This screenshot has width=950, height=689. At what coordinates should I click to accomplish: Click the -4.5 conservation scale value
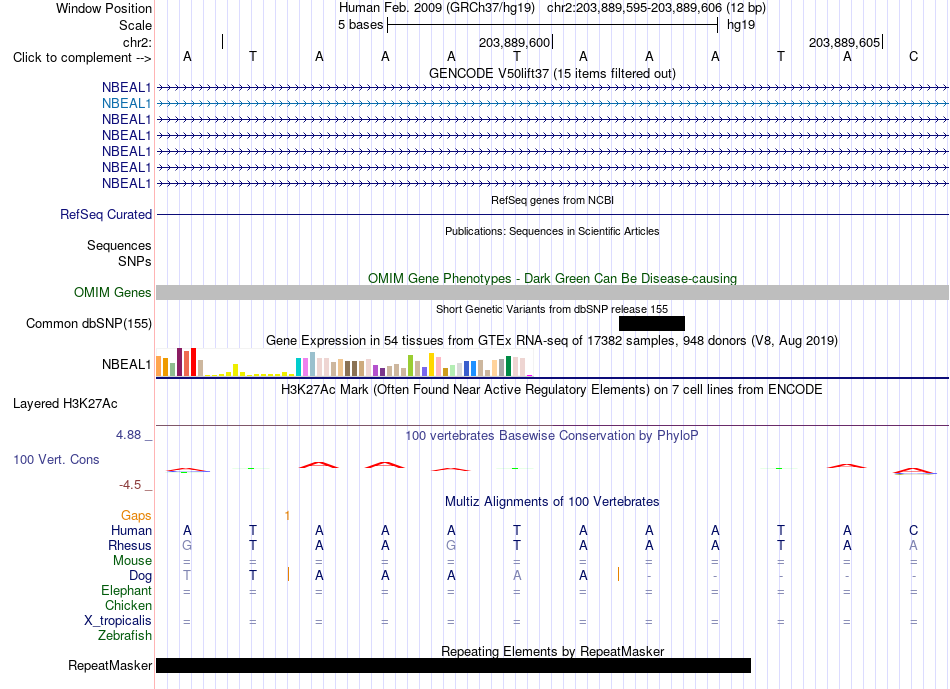click(x=130, y=485)
